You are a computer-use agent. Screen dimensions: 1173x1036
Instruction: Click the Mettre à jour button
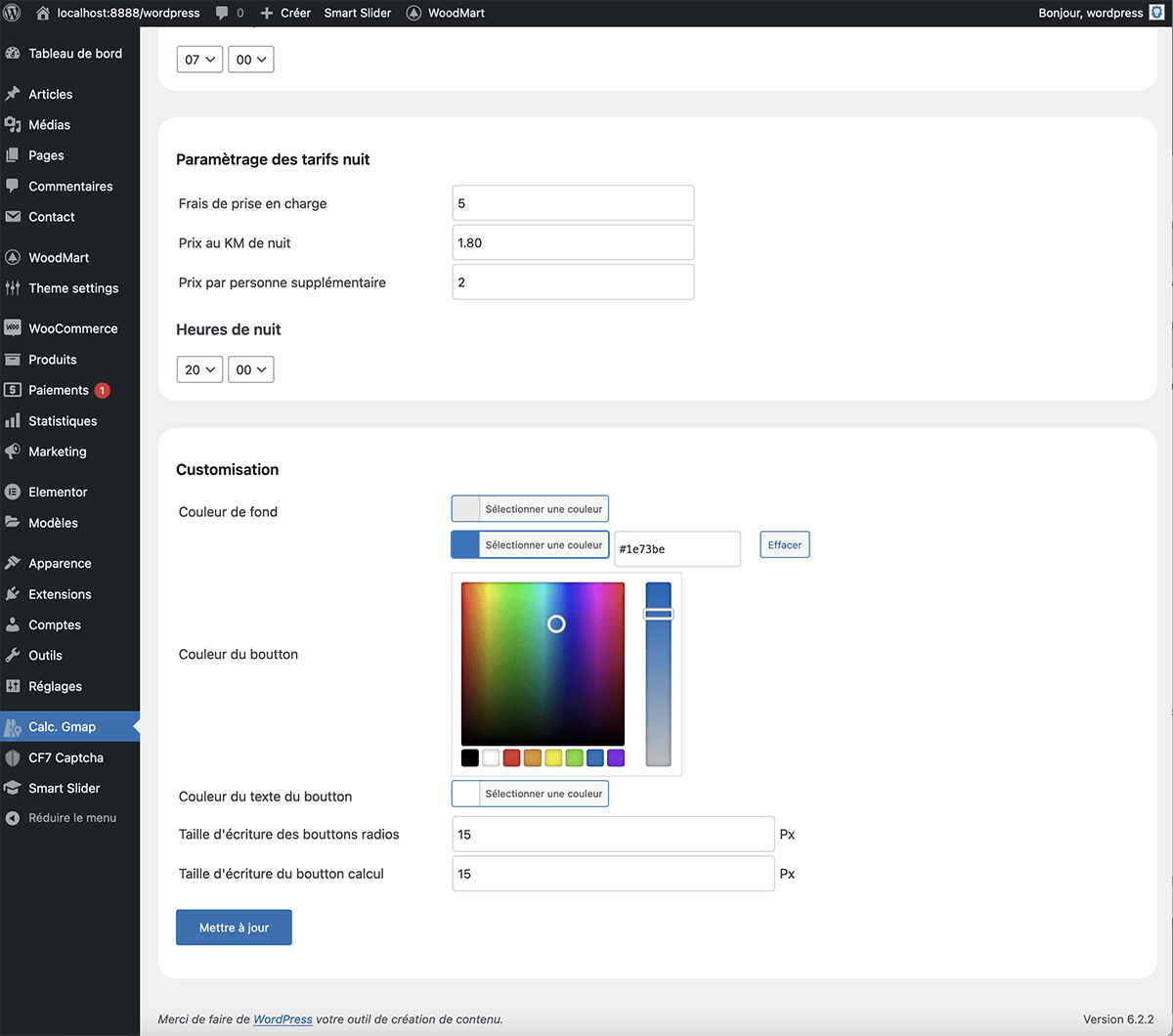pyautogui.click(x=234, y=928)
